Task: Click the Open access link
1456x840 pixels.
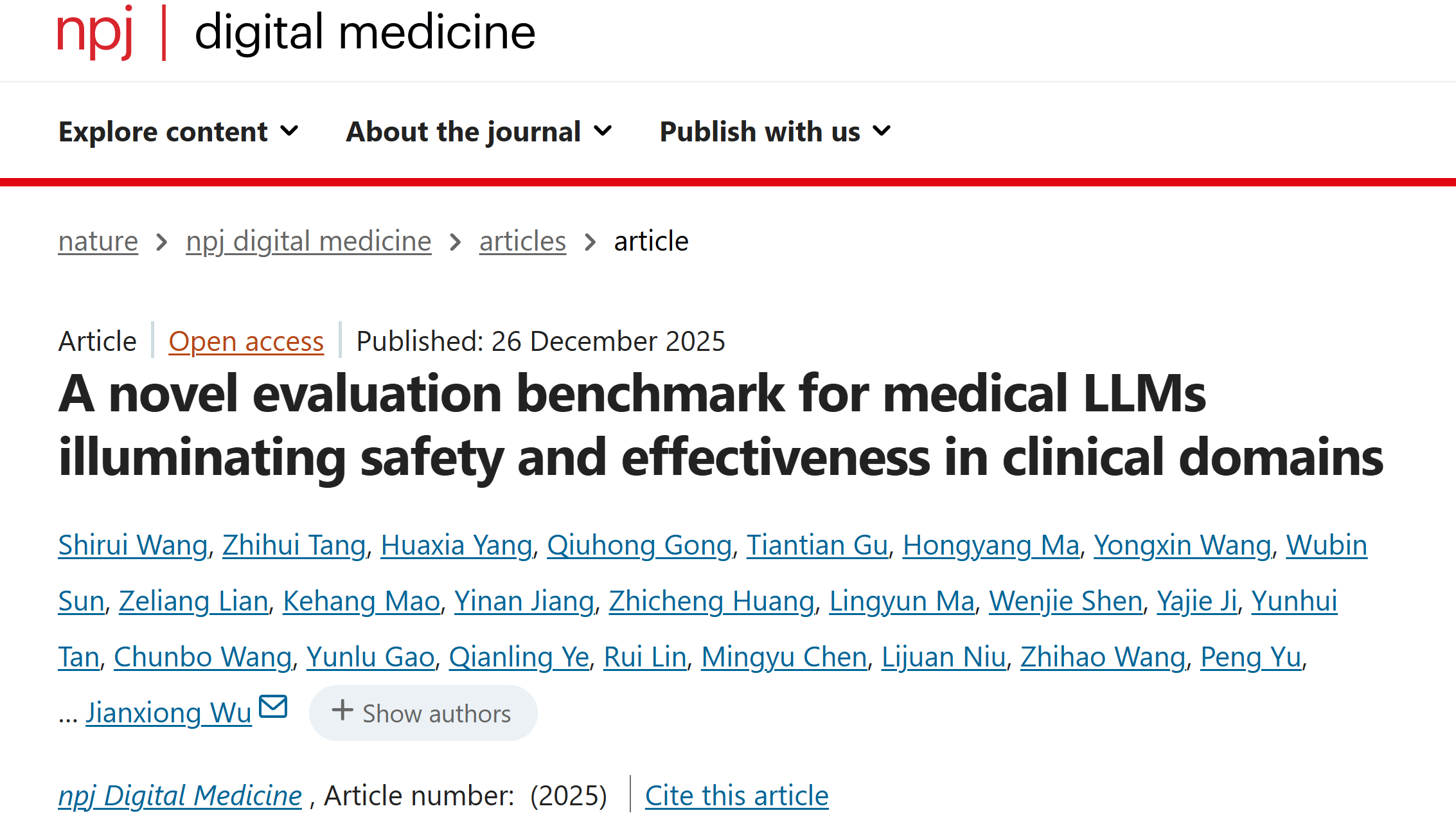Action: point(246,341)
